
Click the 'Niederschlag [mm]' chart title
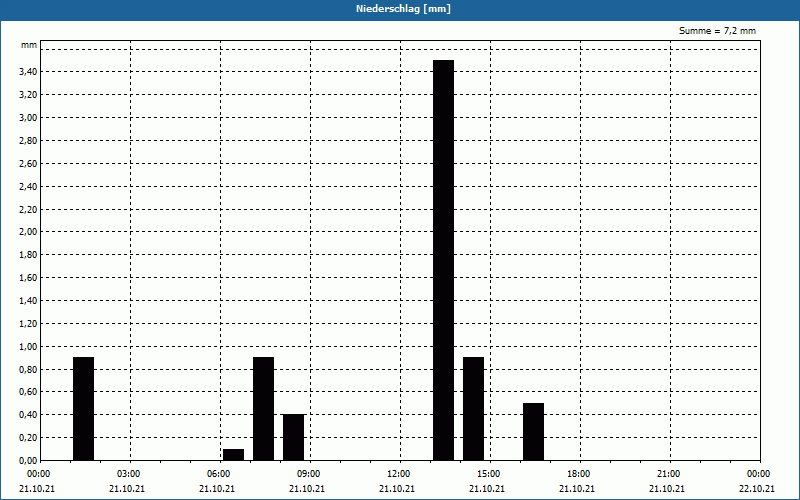point(403,9)
